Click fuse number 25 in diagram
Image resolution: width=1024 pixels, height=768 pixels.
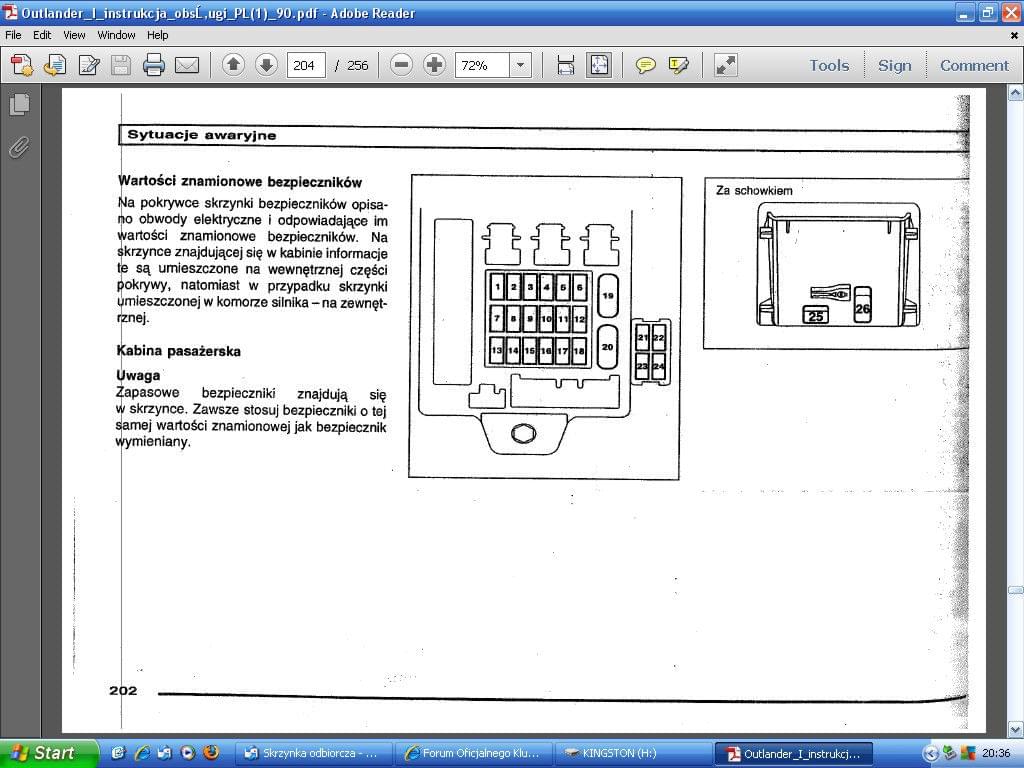click(x=816, y=316)
